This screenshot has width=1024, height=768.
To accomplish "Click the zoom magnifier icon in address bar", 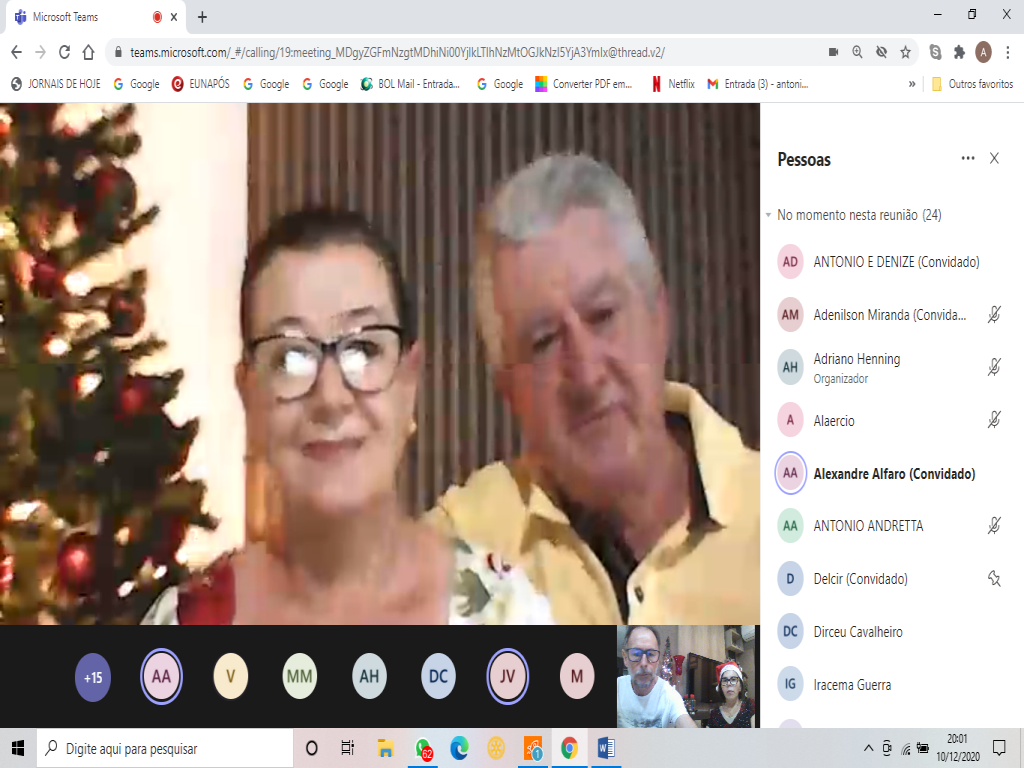I will [x=857, y=52].
